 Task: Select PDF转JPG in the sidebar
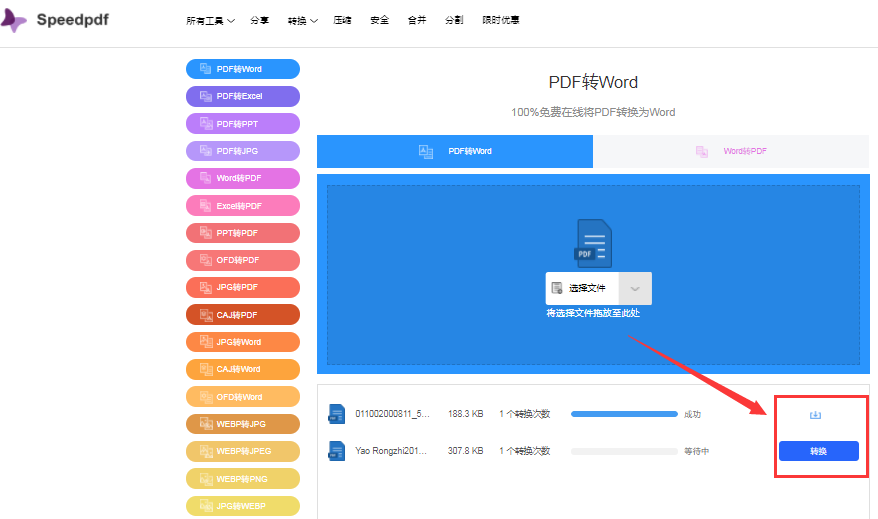coord(243,151)
